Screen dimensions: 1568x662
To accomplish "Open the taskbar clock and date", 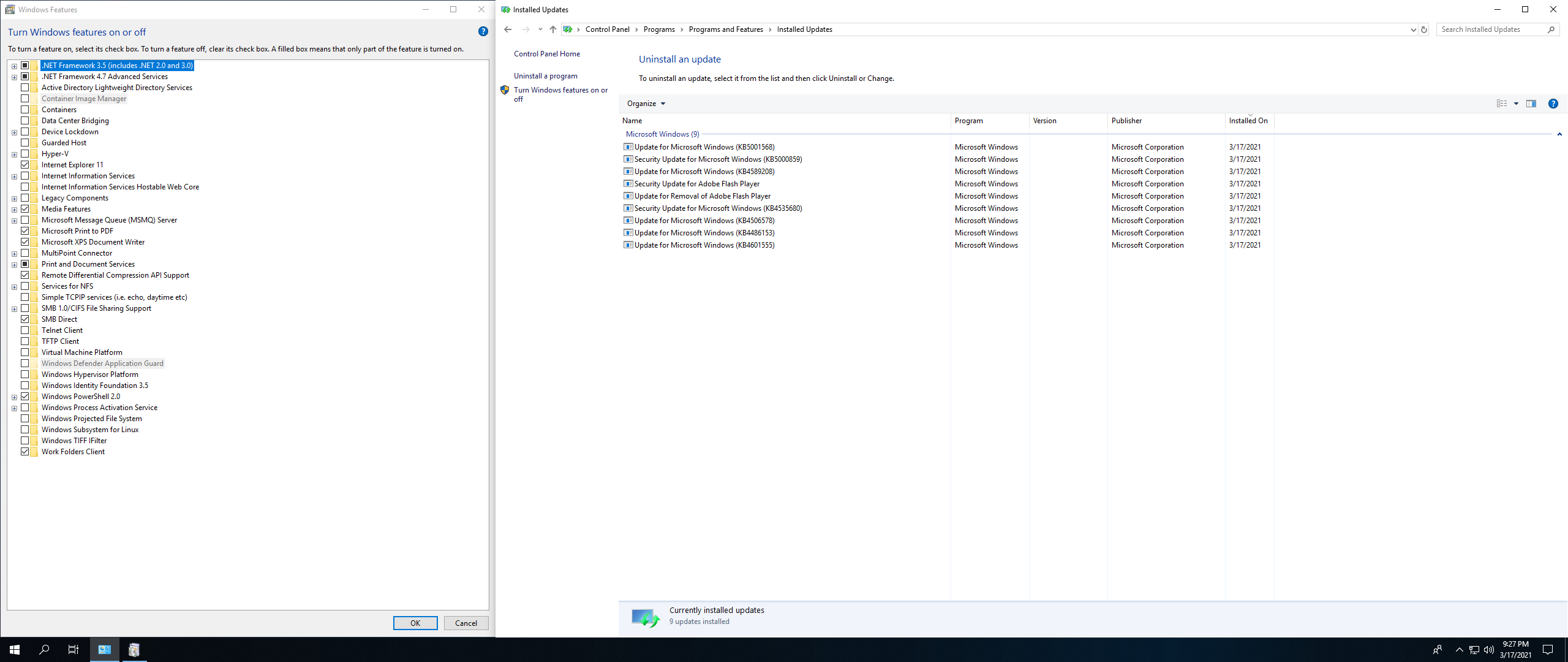I will 1515,650.
